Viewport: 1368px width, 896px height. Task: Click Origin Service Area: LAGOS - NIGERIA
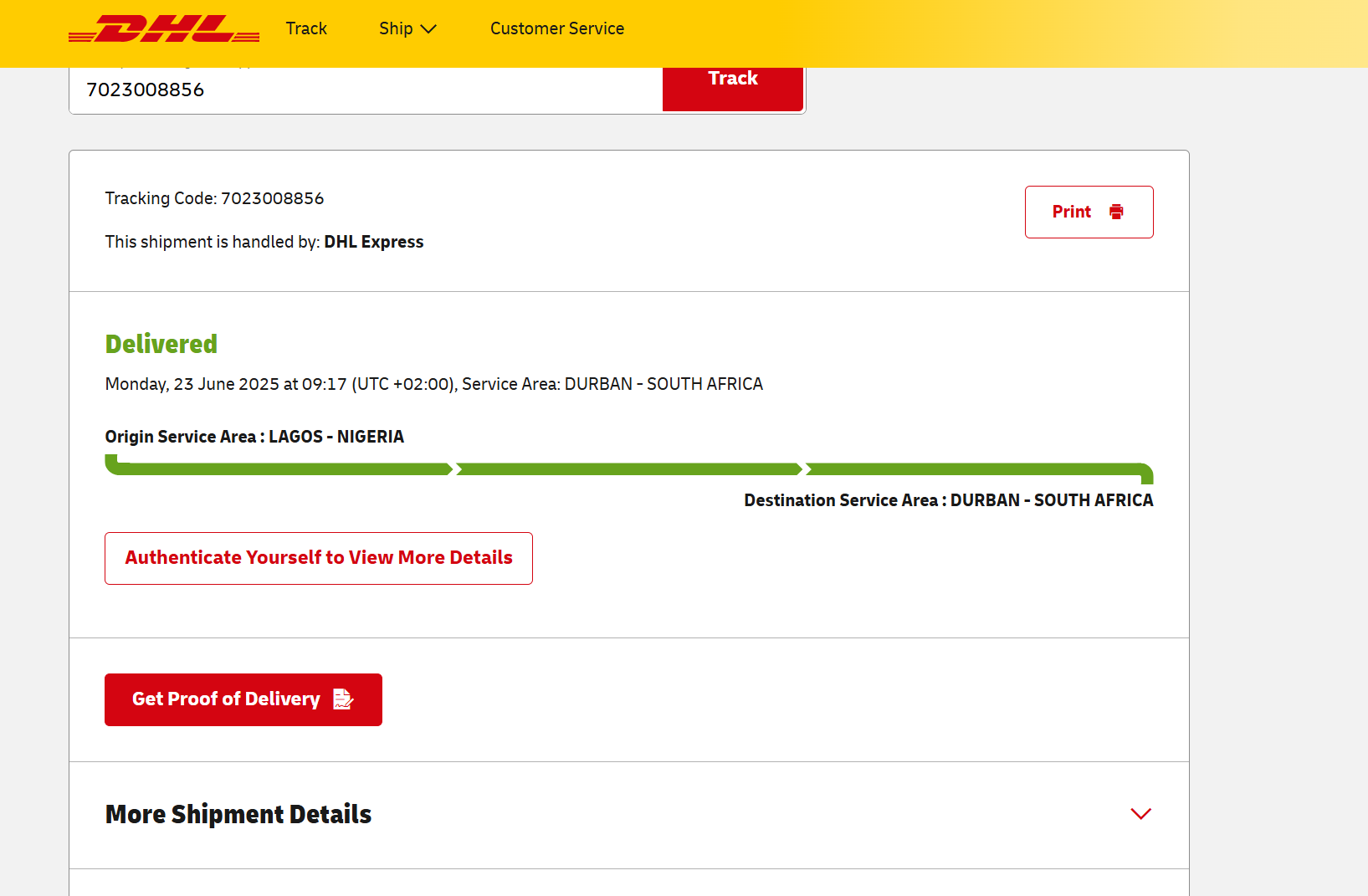254,437
